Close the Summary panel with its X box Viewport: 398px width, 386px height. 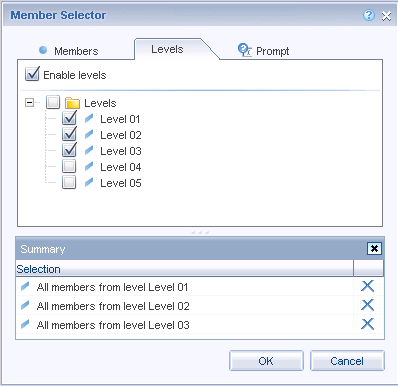coord(374,248)
